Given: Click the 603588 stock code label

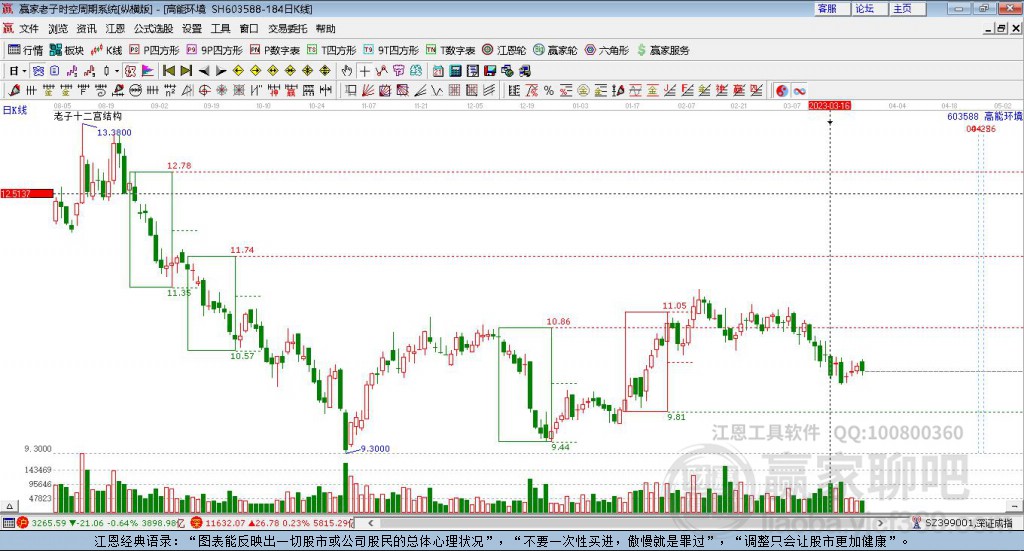Looking at the screenshot, I should pos(963,116).
